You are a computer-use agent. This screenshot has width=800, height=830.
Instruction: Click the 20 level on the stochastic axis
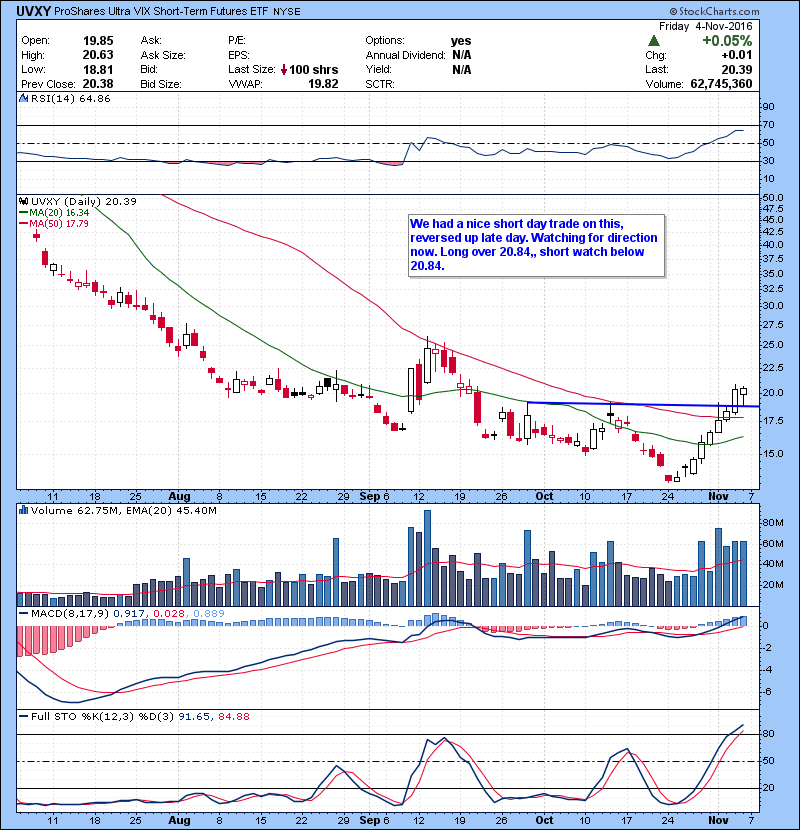coord(768,788)
